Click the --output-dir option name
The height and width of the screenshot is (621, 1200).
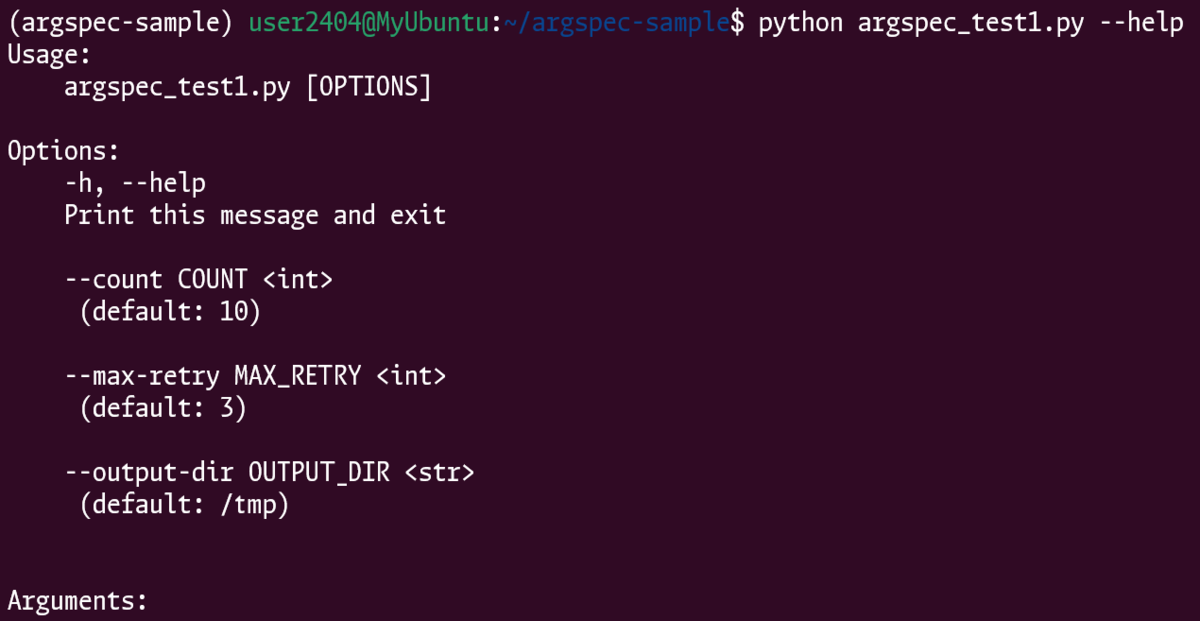point(149,472)
